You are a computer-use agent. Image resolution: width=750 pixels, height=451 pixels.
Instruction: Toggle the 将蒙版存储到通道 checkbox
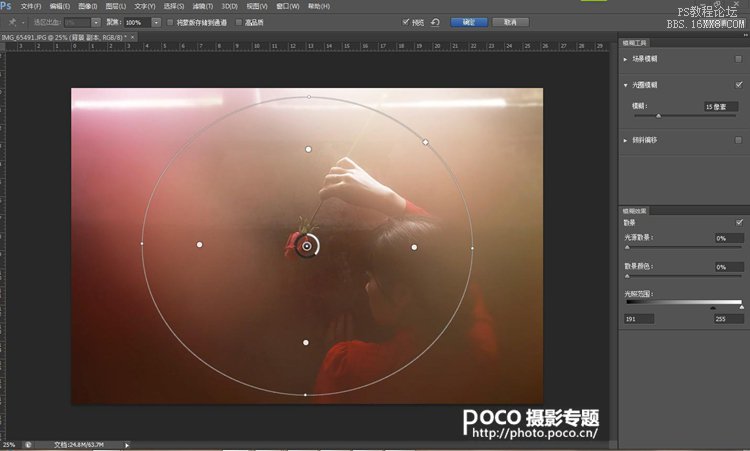(170, 22)
